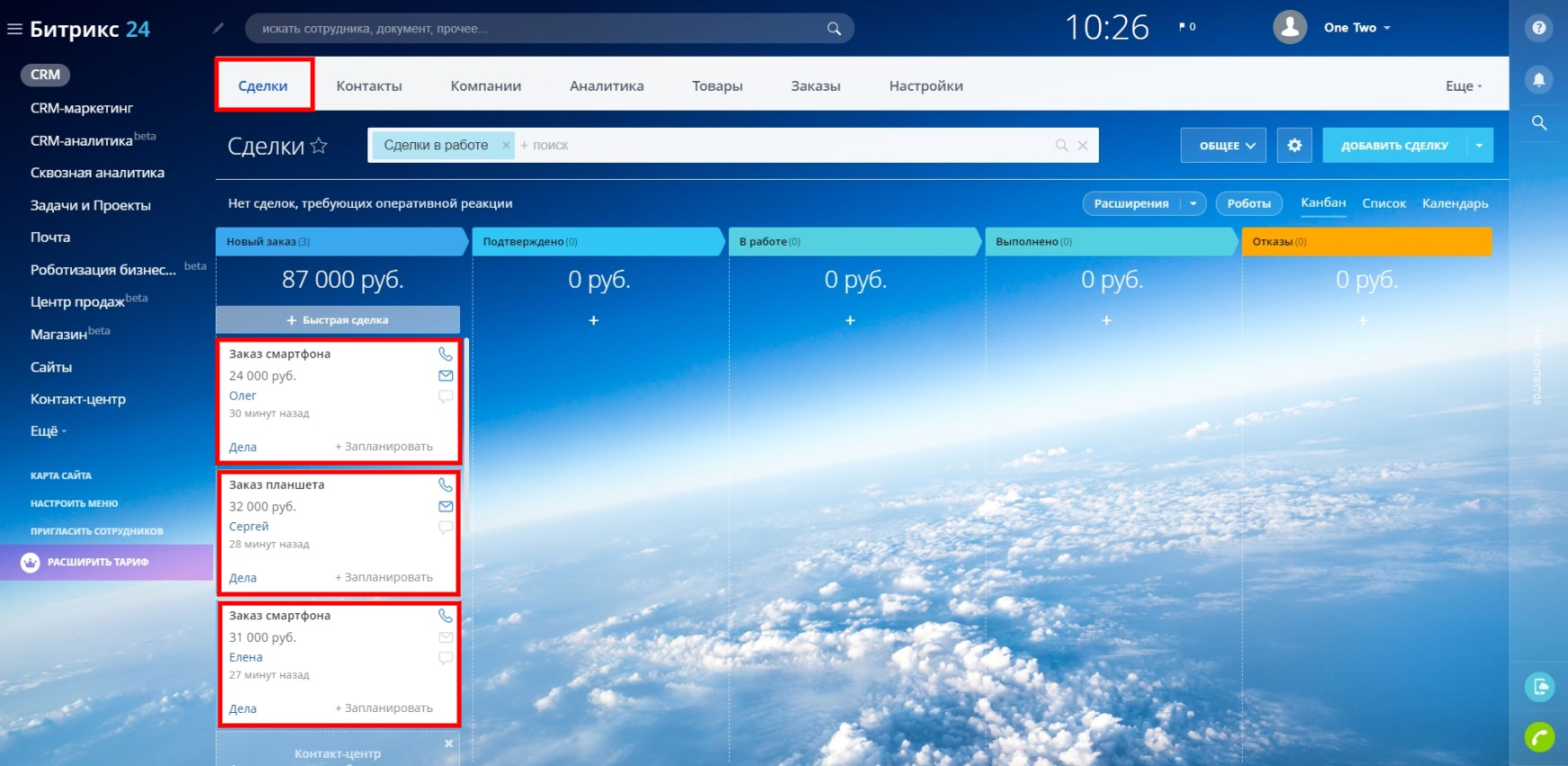Image resolution: width=1568 pixels, height=766 pixels.
Task: Select the Канбан view
Action: point(1324,203)
